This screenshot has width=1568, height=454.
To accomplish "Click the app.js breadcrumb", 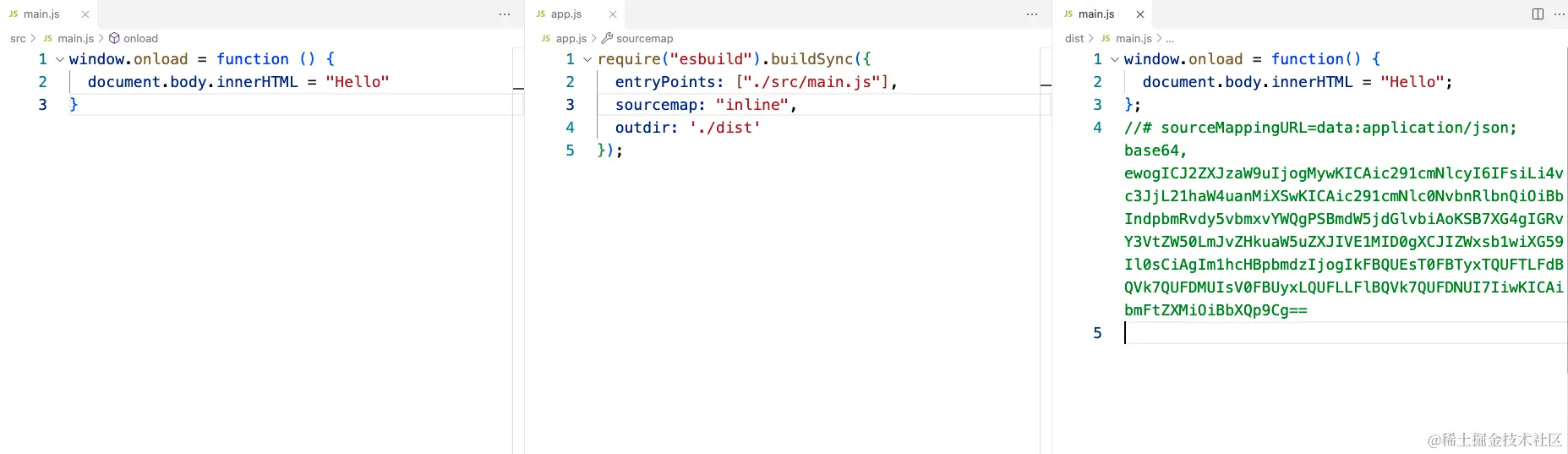I will [x=571, y=39].
